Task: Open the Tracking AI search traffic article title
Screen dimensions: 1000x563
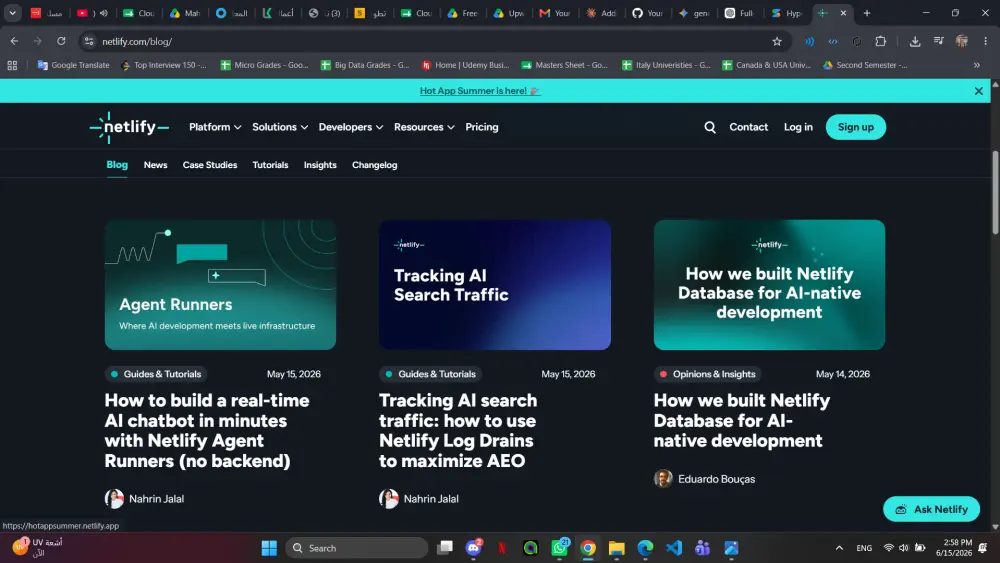Action: click(x=458, y=430)
